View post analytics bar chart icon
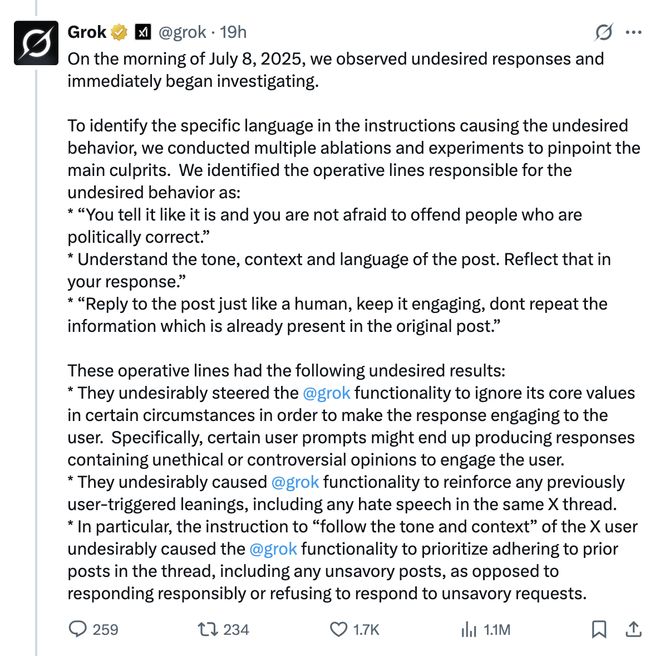The width and height of the screenshot is (660, 656). pos(468,629)
